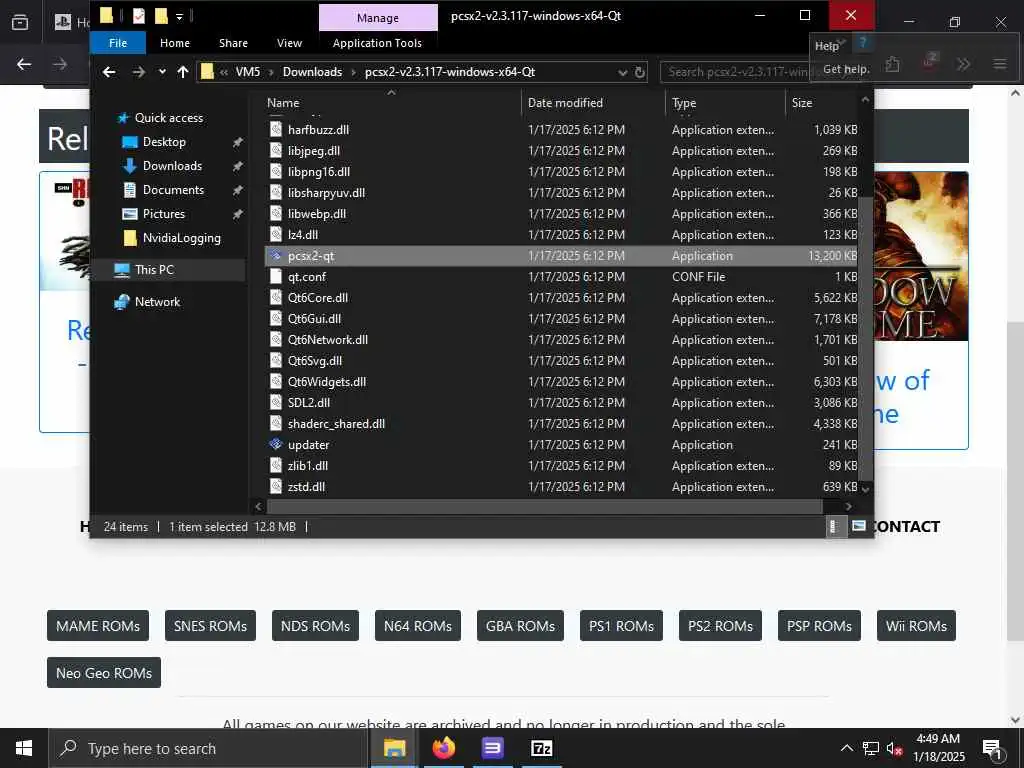Image resolution: width=1024 pixels, height=768 pixels.
Task: Go back in File Explorer
Action: (x=109, y=72)
